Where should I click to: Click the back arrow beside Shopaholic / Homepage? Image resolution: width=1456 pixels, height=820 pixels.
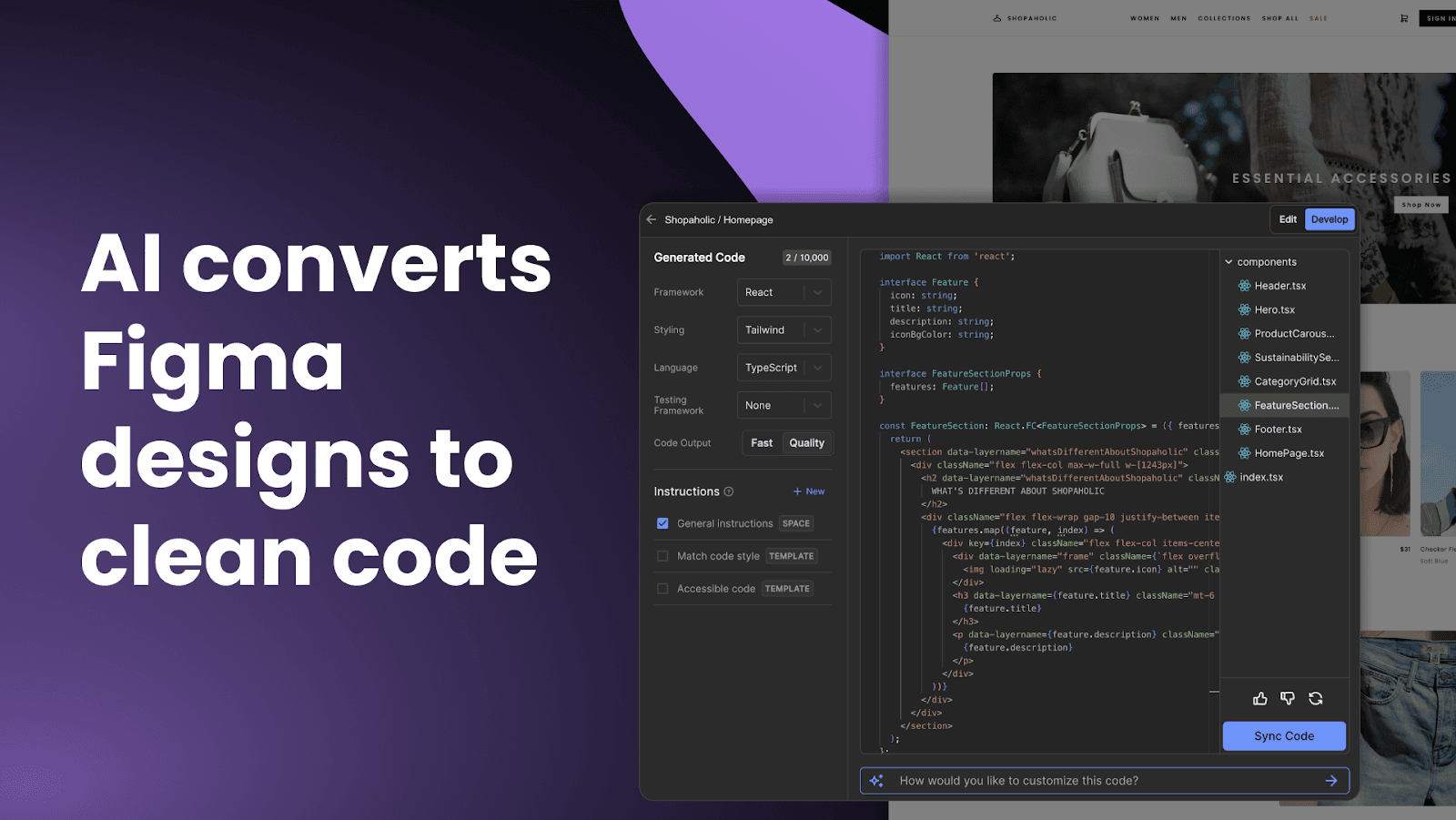tap(651, 219)
